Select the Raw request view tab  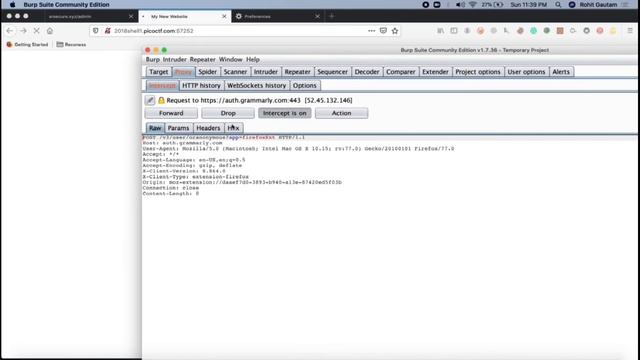point(155,128)
